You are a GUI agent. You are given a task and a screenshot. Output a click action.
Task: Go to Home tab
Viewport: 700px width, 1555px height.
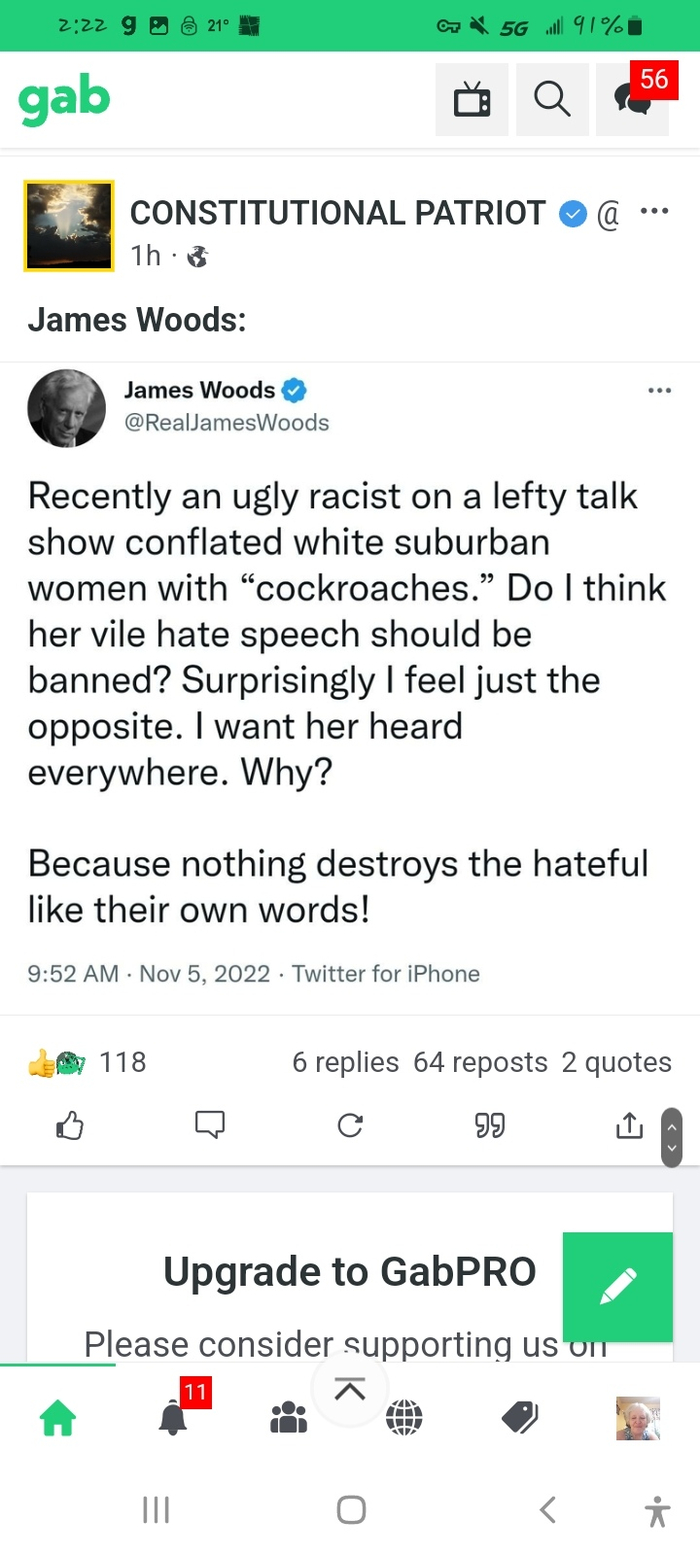pos(57,1417)
